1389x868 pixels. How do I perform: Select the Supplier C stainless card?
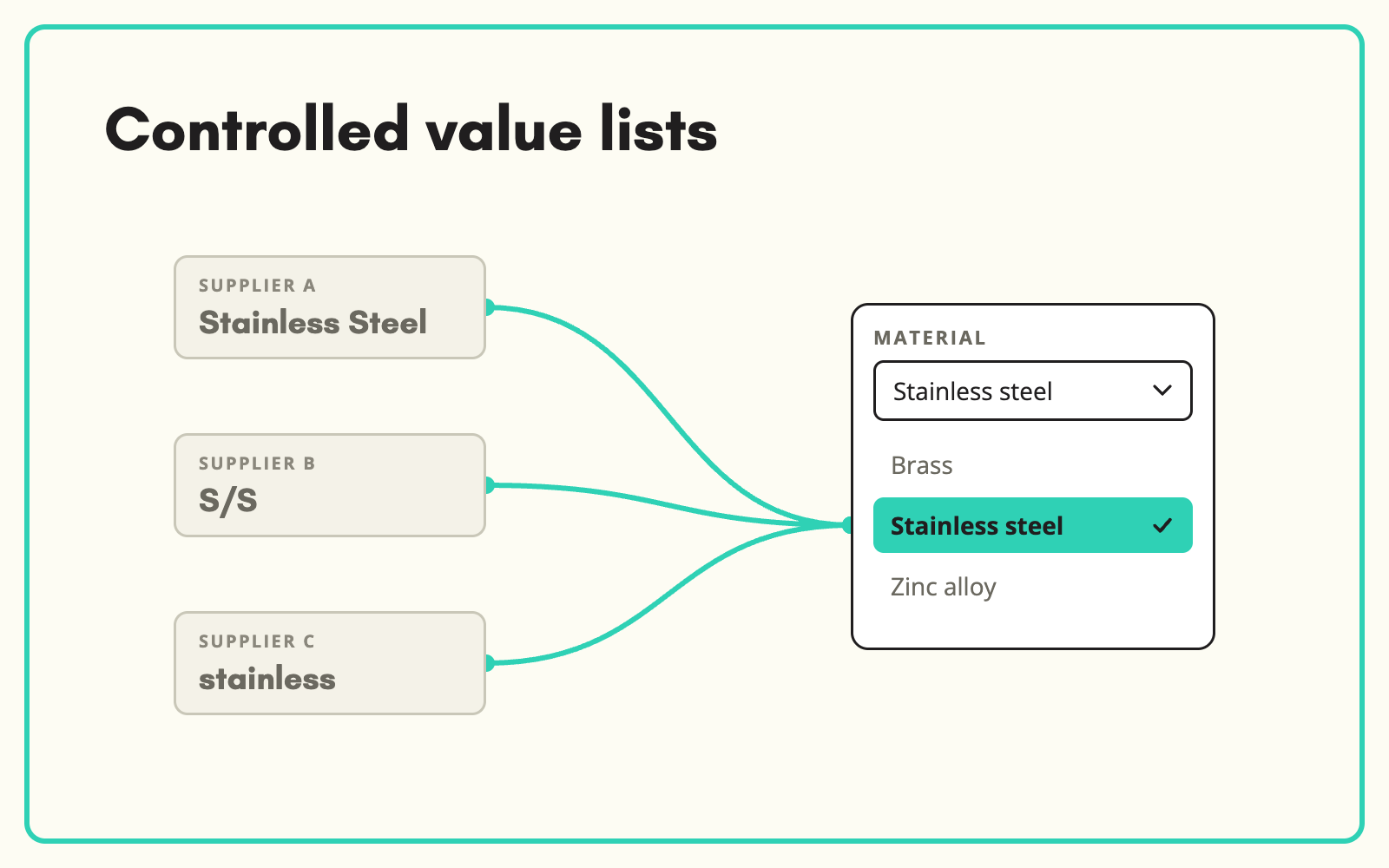(330, 663)
